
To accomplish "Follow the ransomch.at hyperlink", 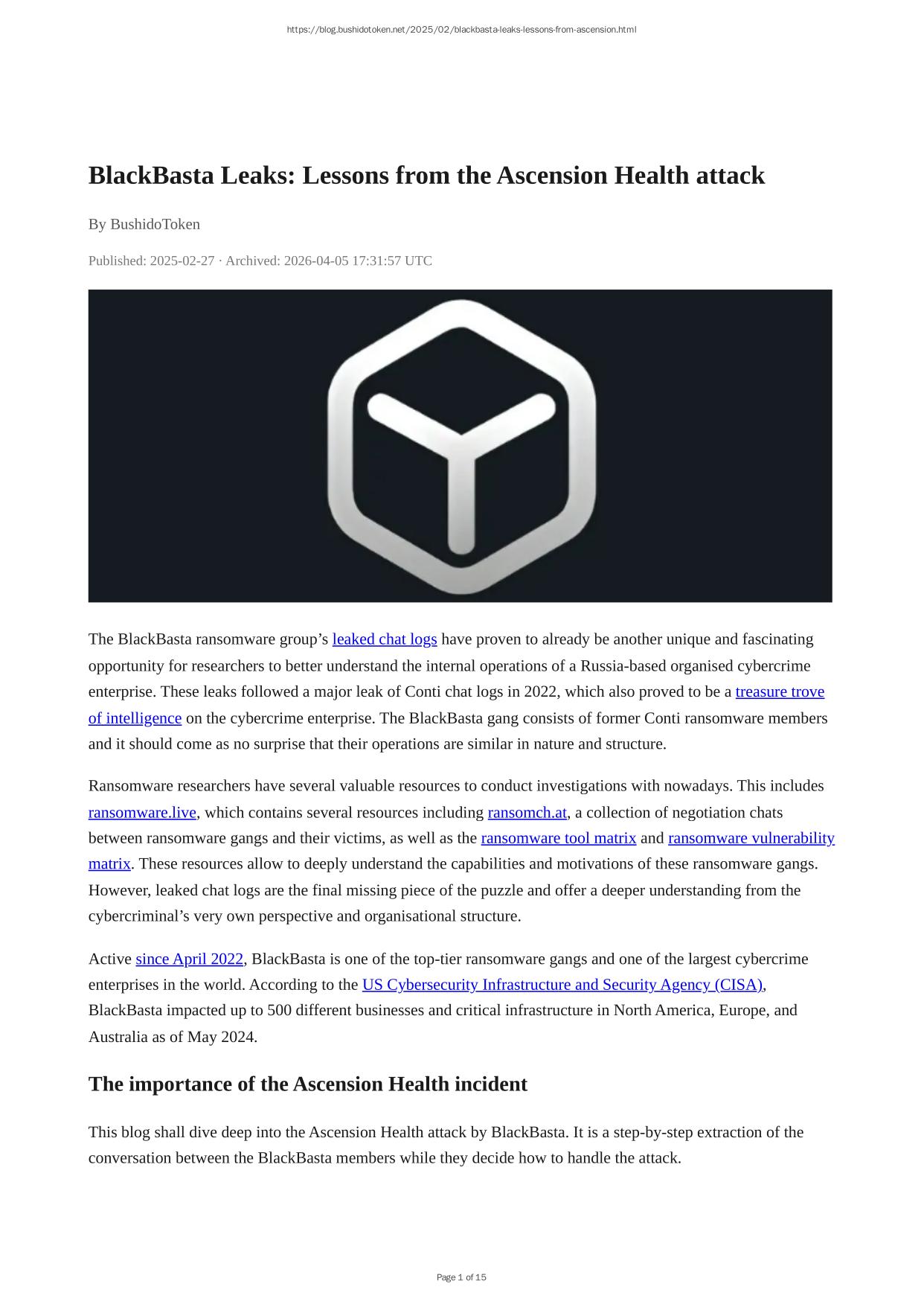I will click(527, 812).
